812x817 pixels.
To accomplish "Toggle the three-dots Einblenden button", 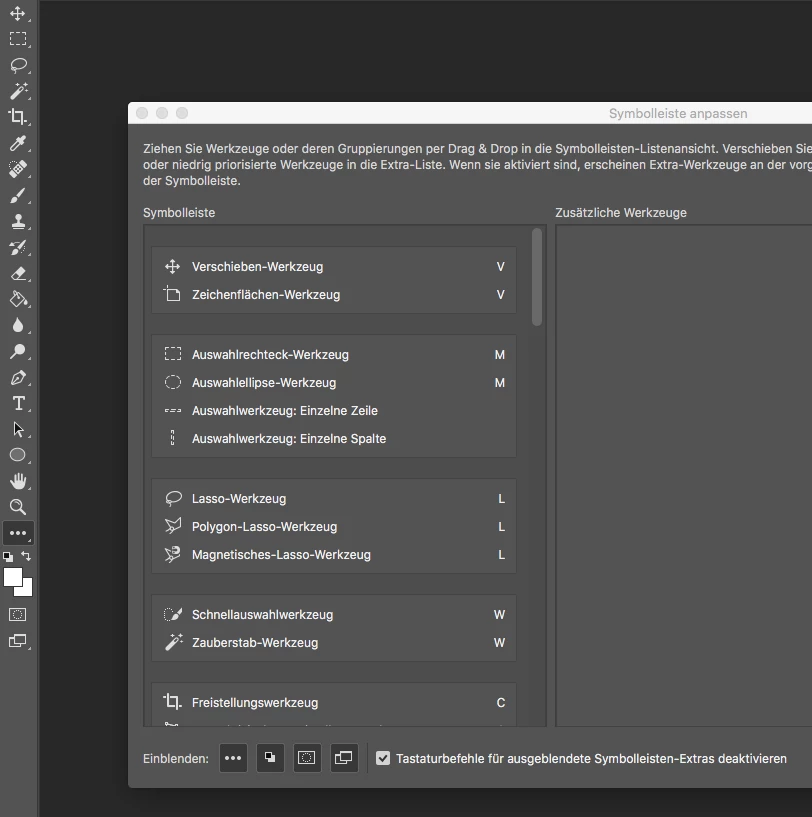I will point(233,758).
